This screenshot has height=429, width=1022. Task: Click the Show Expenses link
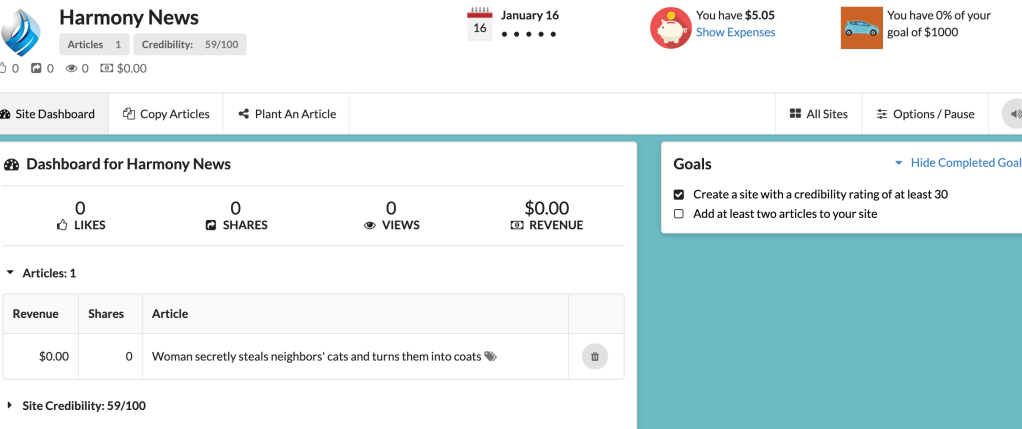point(735,32)
